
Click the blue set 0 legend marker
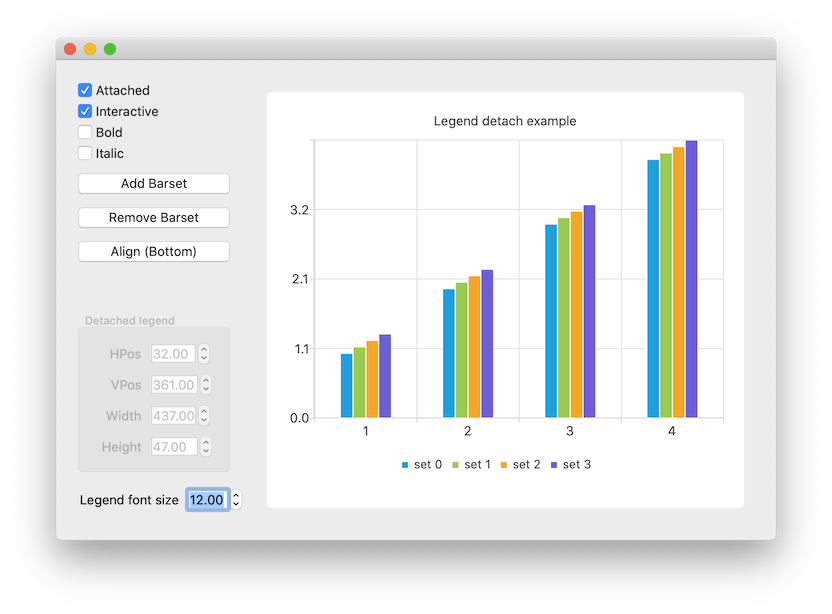(x=404, y=464)
